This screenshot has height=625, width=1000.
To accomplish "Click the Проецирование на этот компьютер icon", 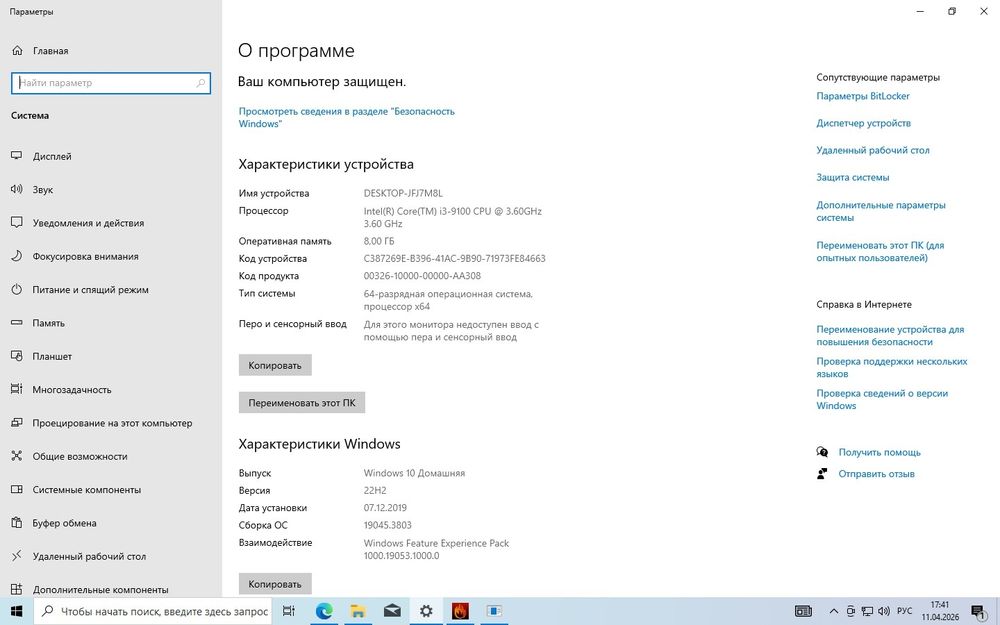I will [x=17, y=423].
